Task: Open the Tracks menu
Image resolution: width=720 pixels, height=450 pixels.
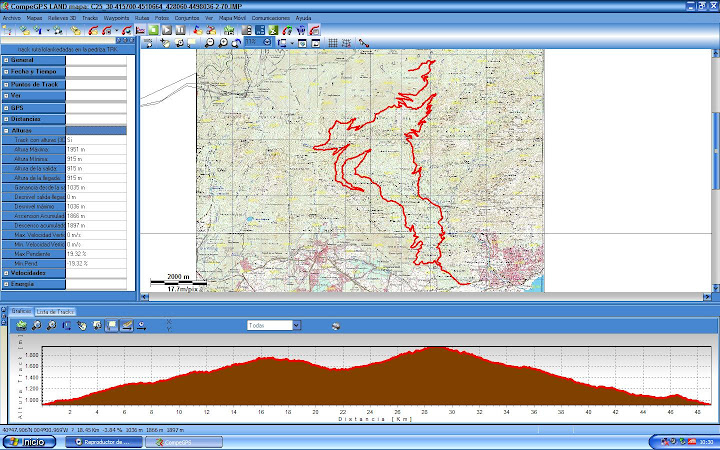Action: click(90, 18)
